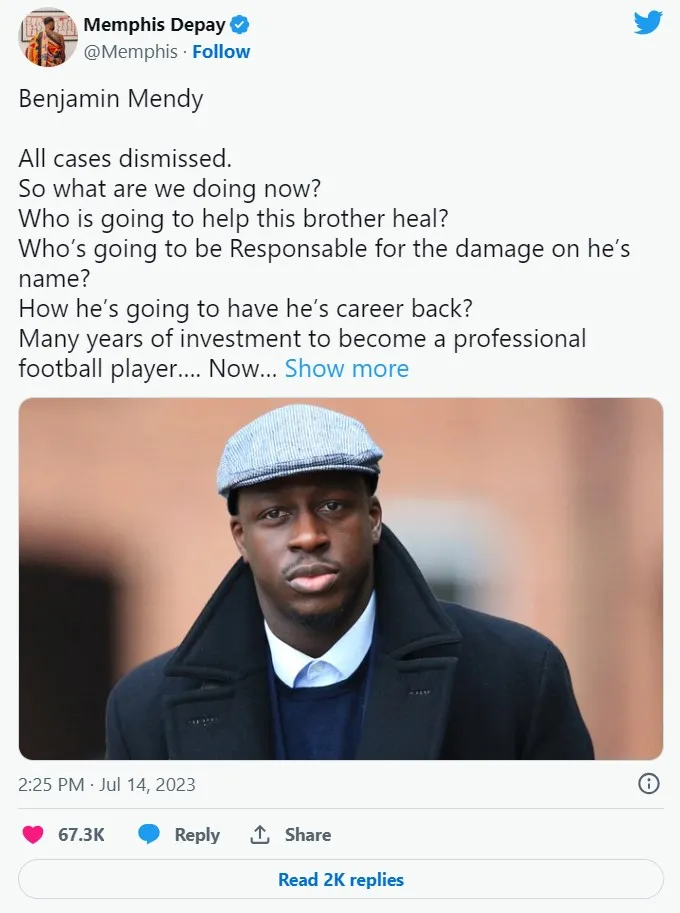
Task: Click the reply speech bubble icon
Action: [149, 834]
